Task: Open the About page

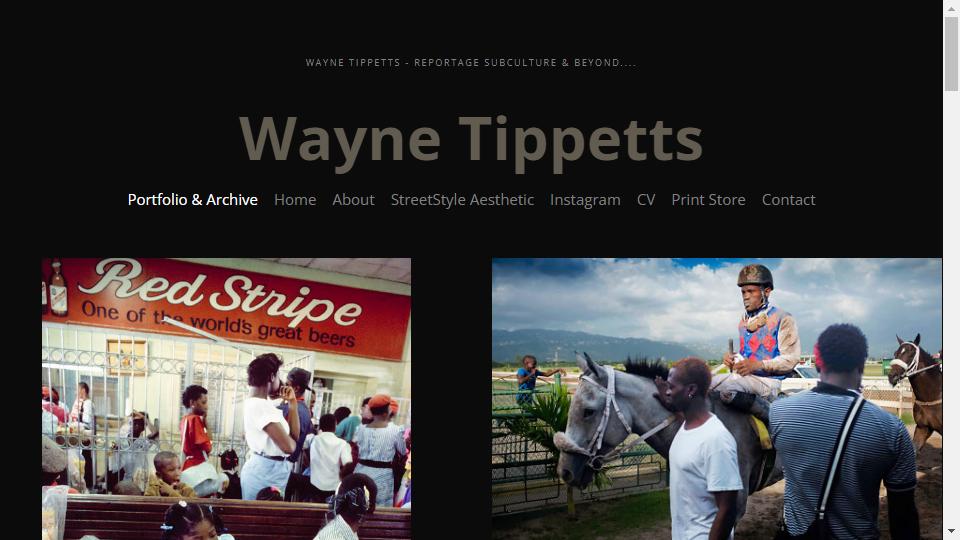Action: 353,200
